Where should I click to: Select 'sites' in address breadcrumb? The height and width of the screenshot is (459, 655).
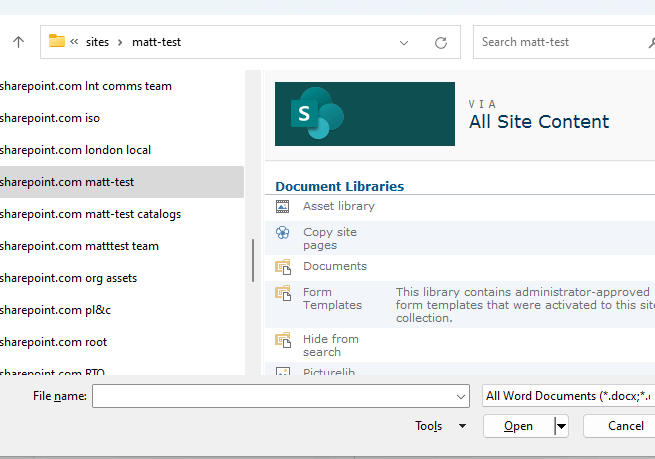[x=97, y=42]
